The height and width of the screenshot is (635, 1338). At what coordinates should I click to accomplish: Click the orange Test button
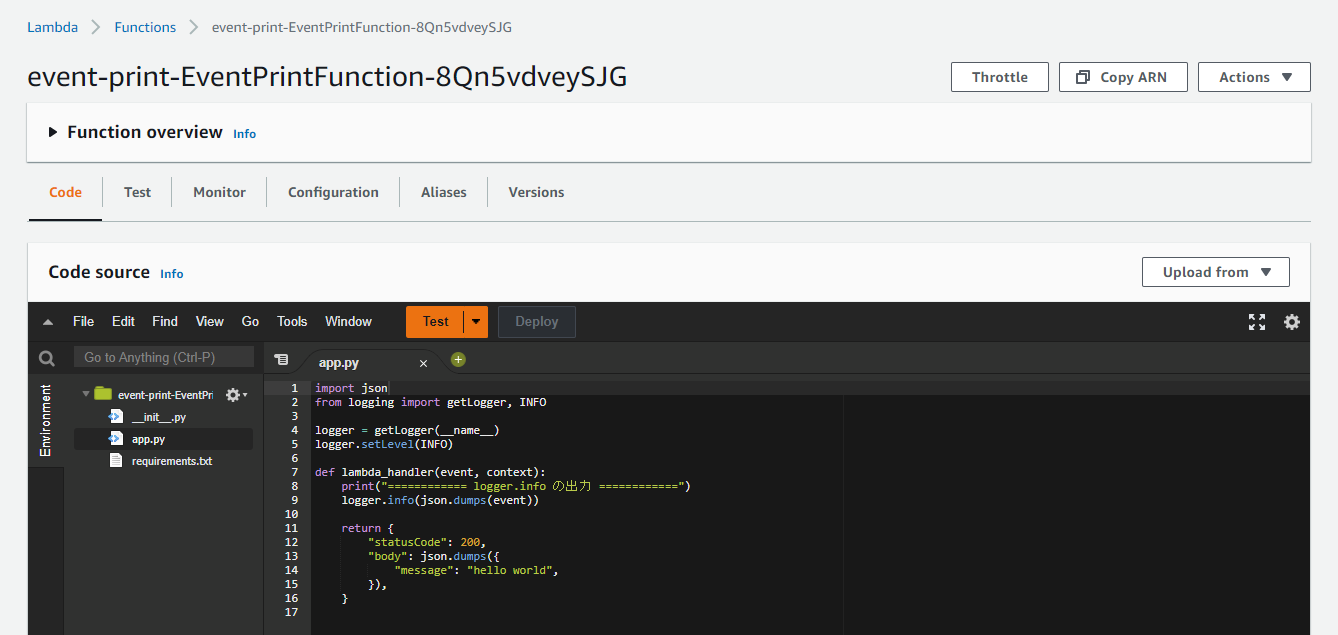(435, 322)
